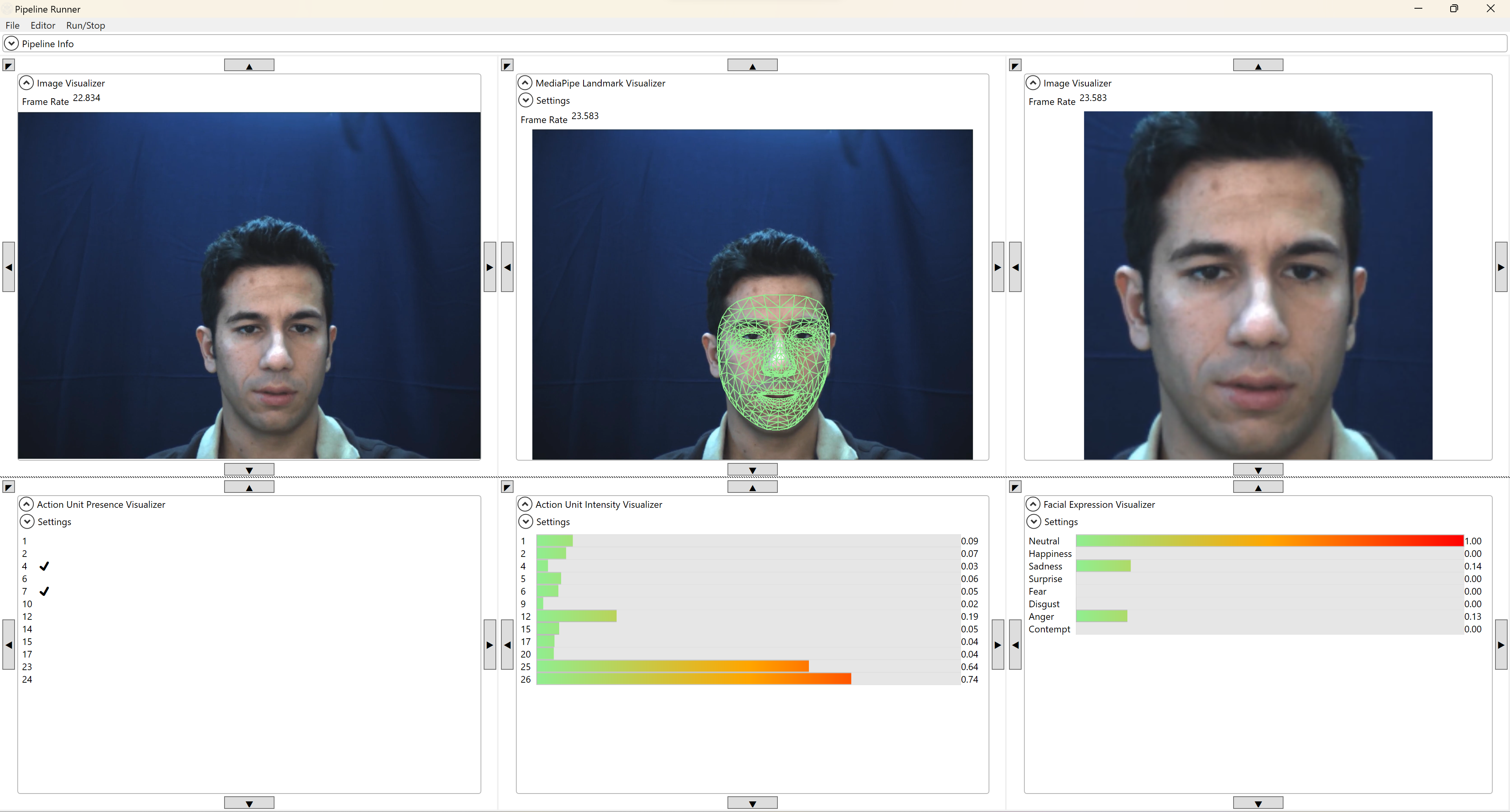
Task: Click the cropped face image on right
Action: coord(1258,285)
